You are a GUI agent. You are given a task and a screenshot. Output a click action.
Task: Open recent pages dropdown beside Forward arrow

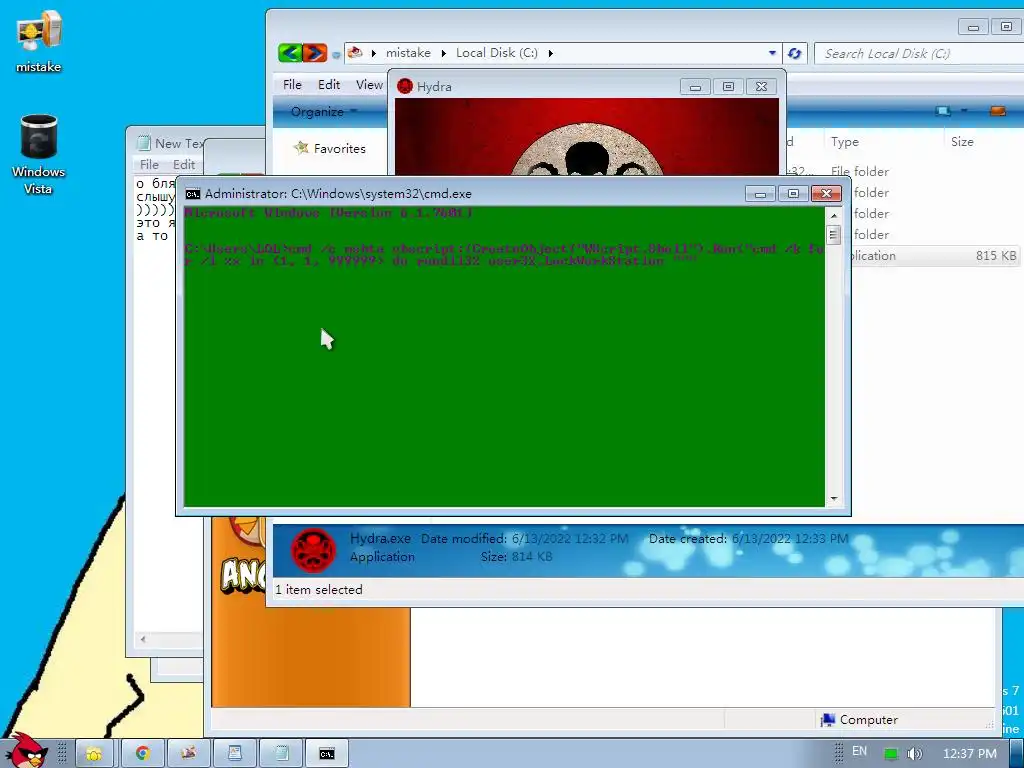tap(336, 55)
